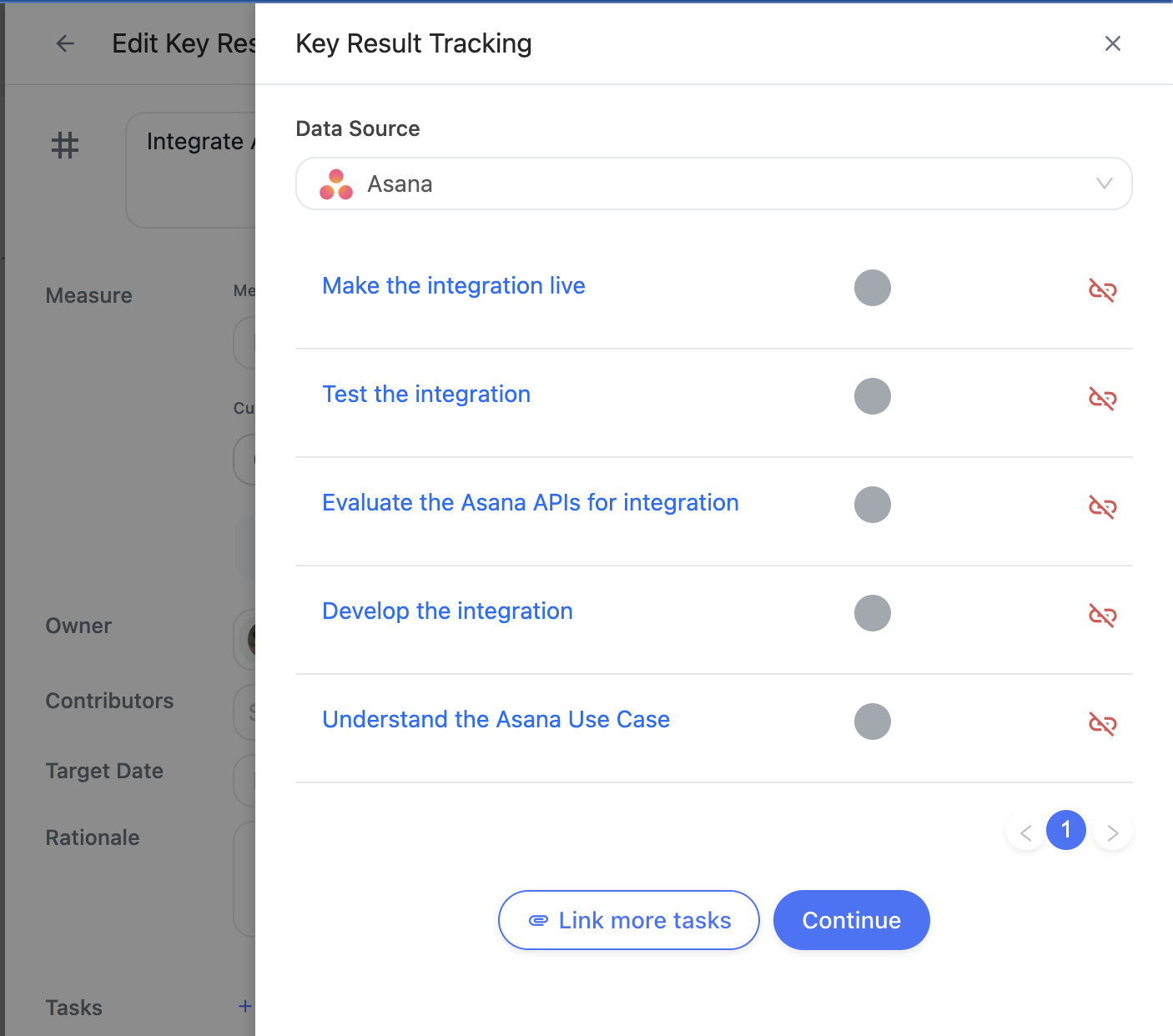This screenshot has height=1036, width=1173.
Task: Click the status circle for 'Test the integration'
Action: 873,396
